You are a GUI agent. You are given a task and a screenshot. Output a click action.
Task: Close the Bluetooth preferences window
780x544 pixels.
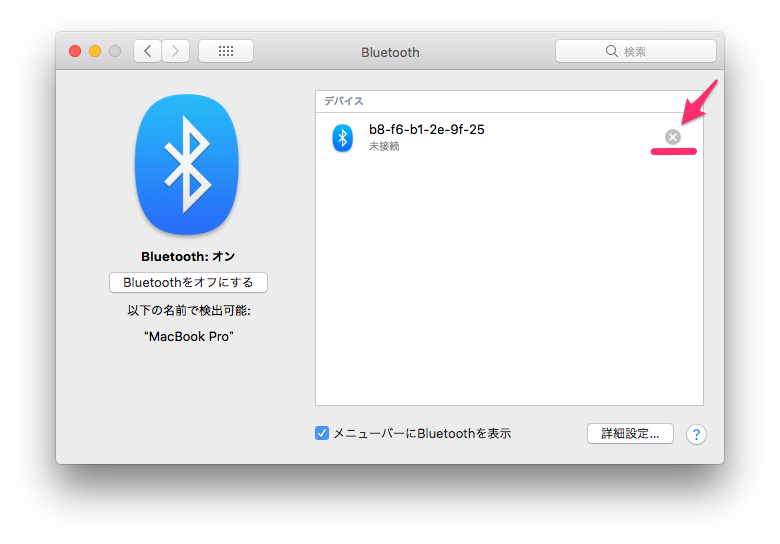pyautogui.click(x=75, y=51)
